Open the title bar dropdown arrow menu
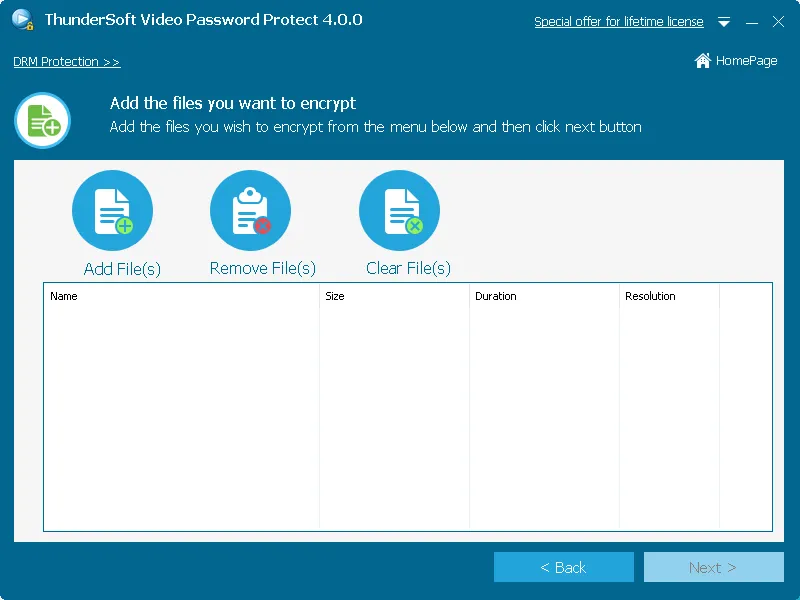Screen dimensions: 800x600 click(x=724, y=22)
